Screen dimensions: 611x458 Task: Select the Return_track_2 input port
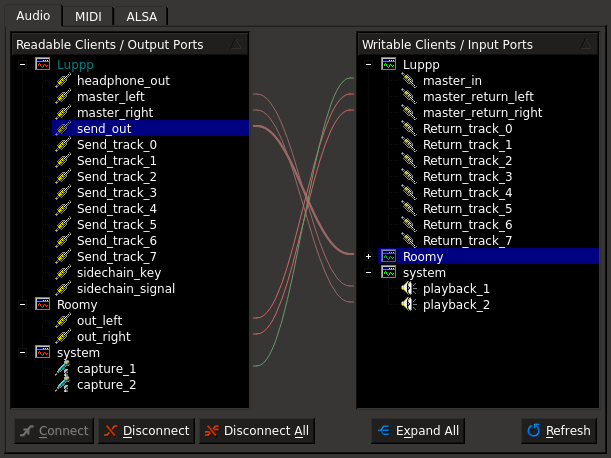click(467, 161)
